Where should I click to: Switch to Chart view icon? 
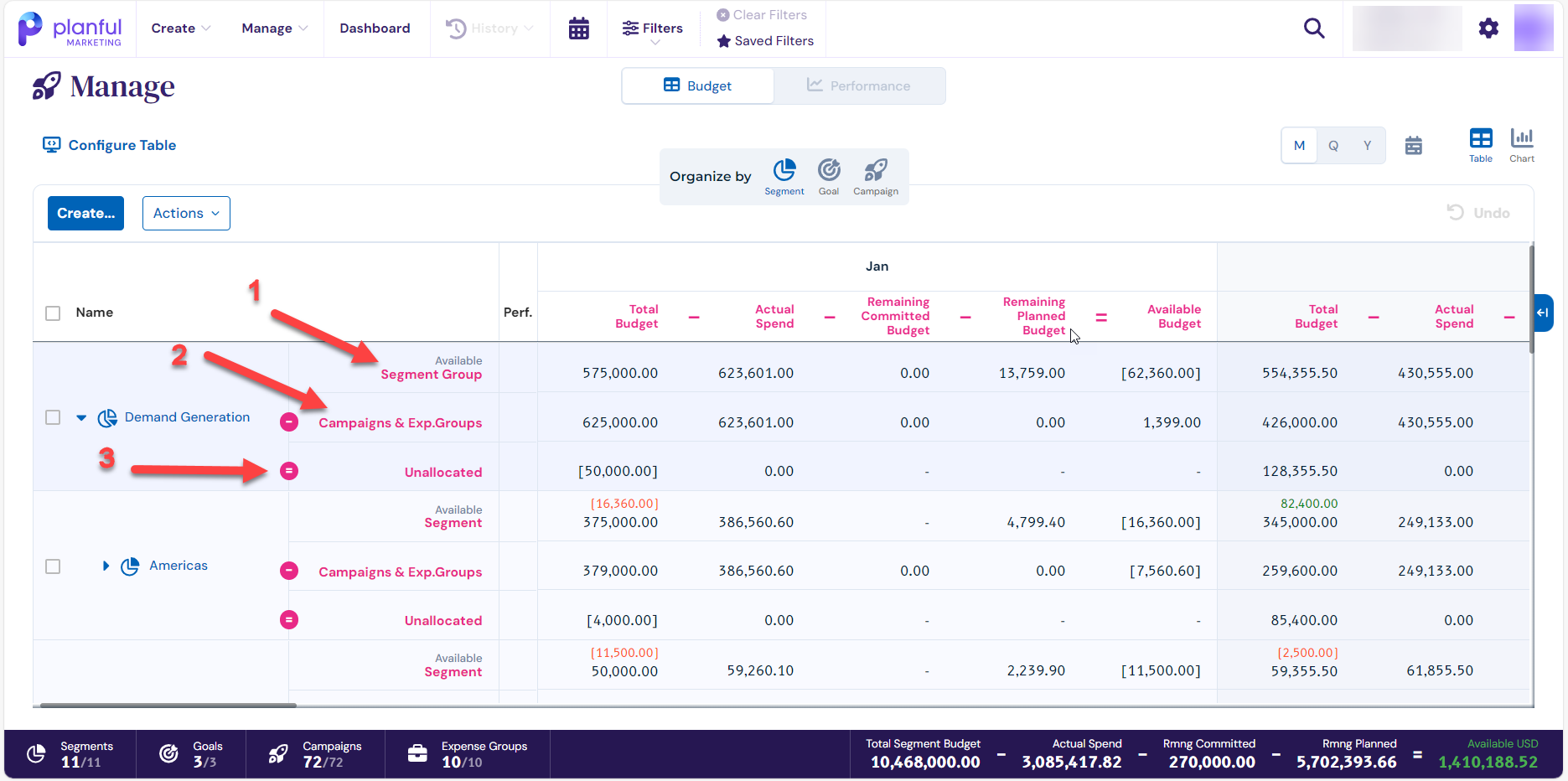1522,138
